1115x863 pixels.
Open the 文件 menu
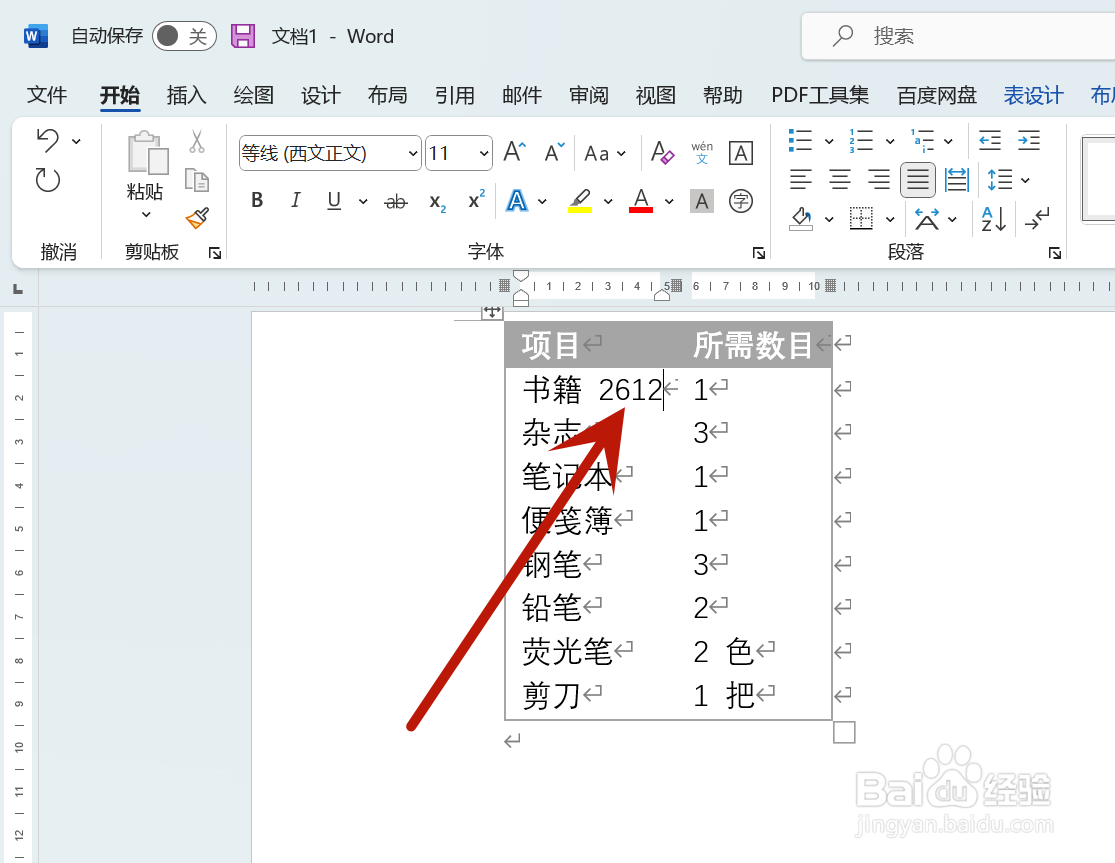tap(47, 95)
